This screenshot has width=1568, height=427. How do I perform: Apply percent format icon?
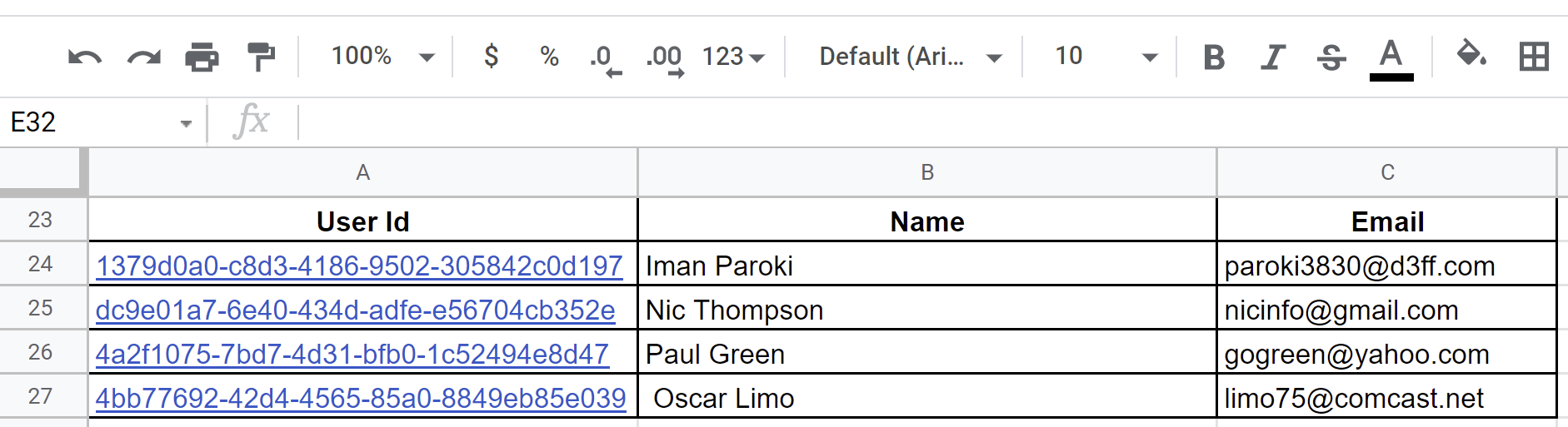point(549,57)
